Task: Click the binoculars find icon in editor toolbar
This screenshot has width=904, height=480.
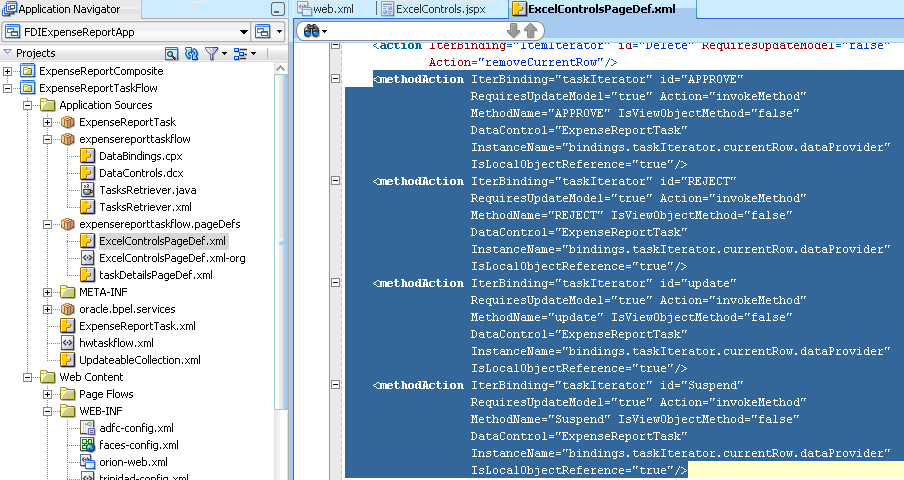Action: click(x=311, y=31)
